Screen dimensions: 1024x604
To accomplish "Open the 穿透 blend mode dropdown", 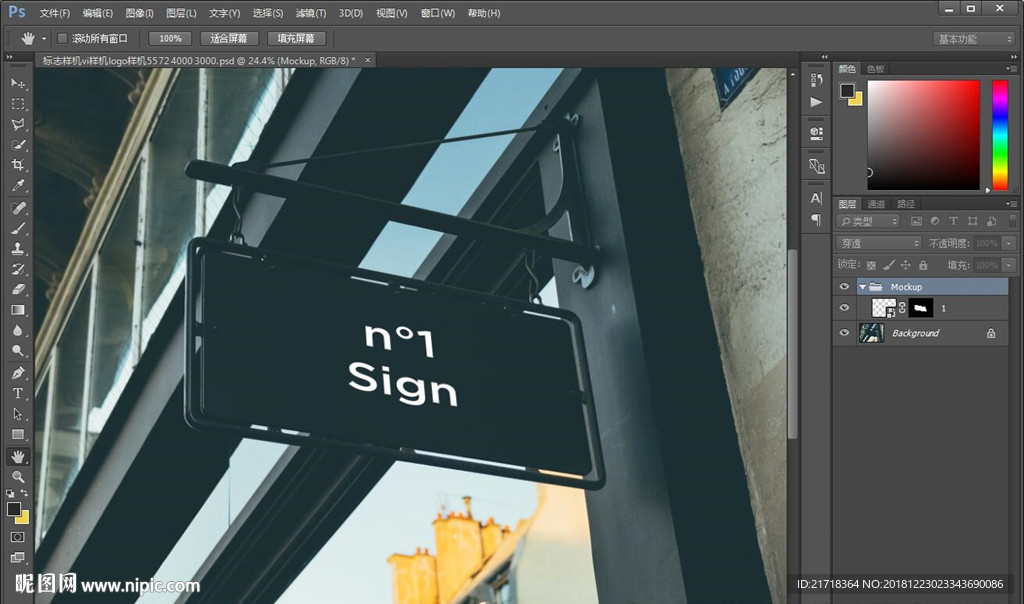I will [878, 243].
